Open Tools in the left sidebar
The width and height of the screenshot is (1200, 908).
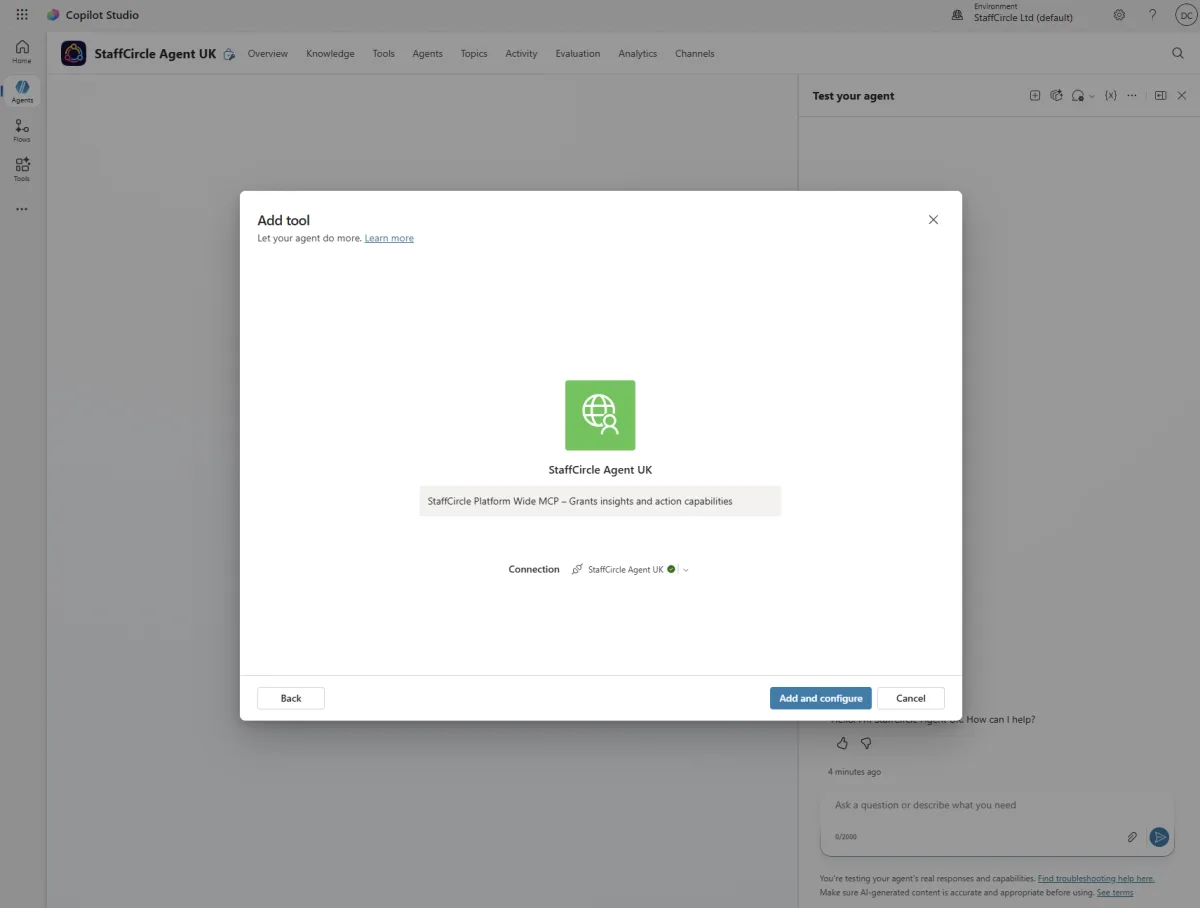click(22, 169)
